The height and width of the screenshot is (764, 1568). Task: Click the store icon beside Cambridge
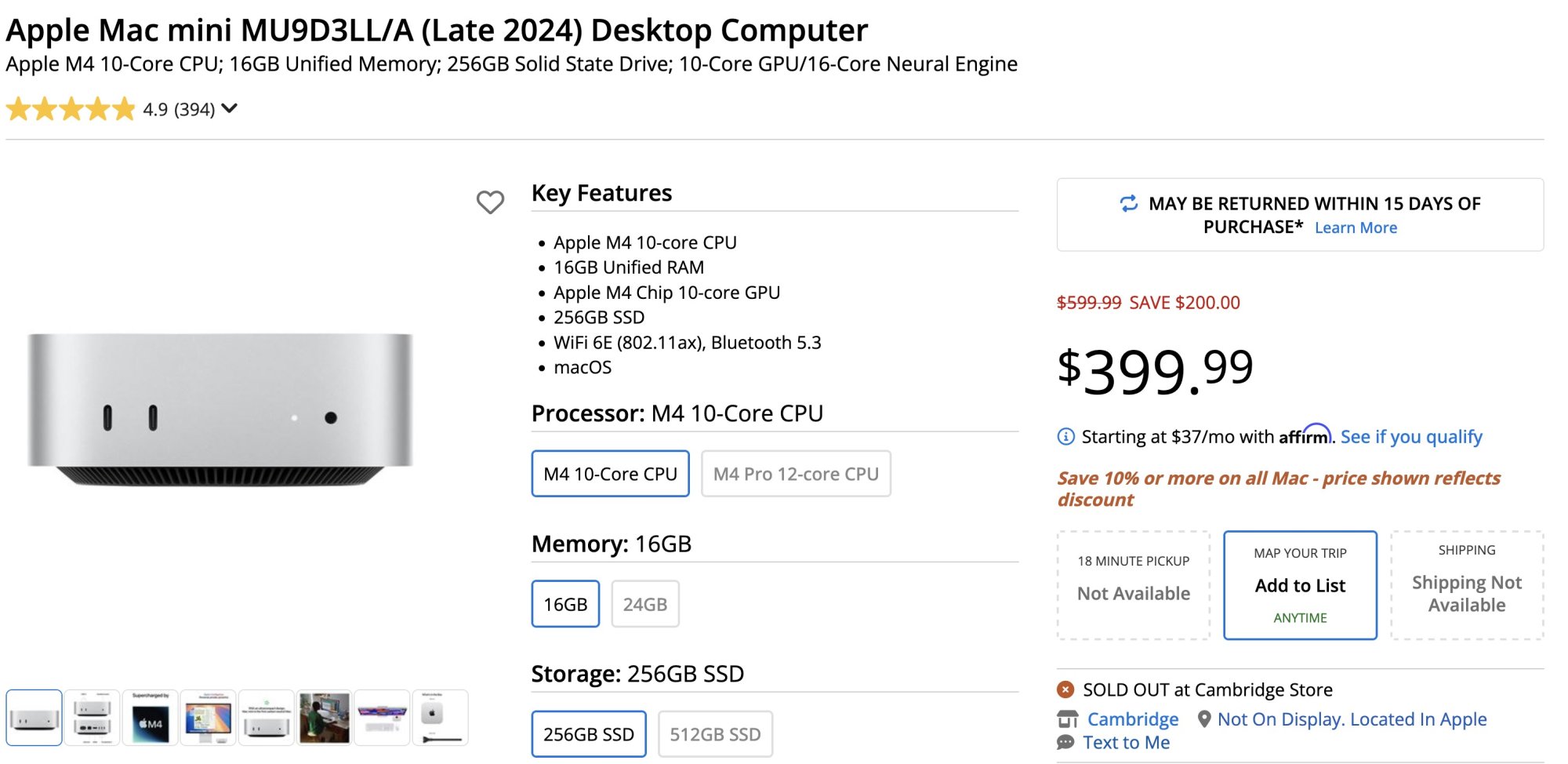(1067, 719)
